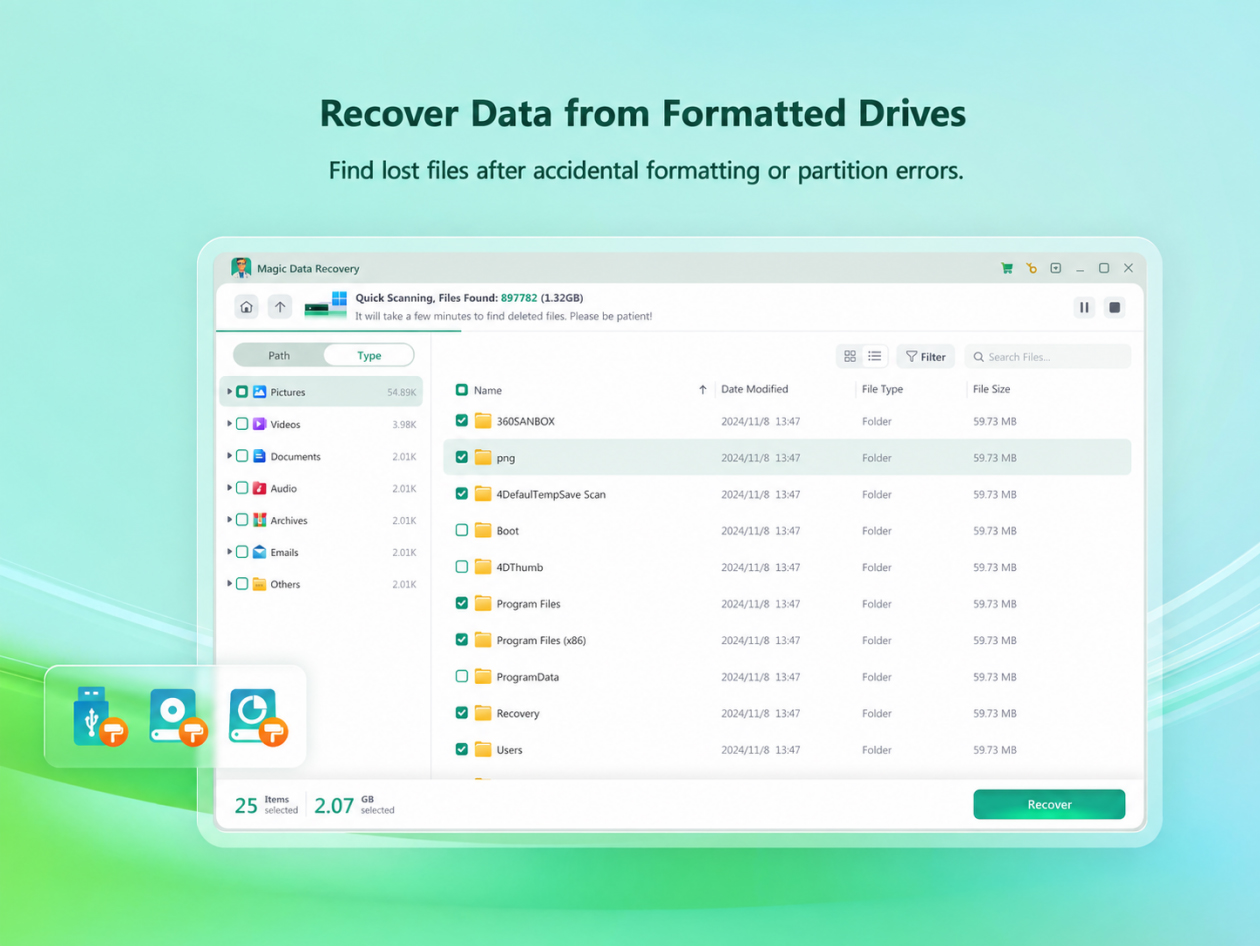Expand the Emails tree node
The image size is (1260, 946).
[229, 552]
